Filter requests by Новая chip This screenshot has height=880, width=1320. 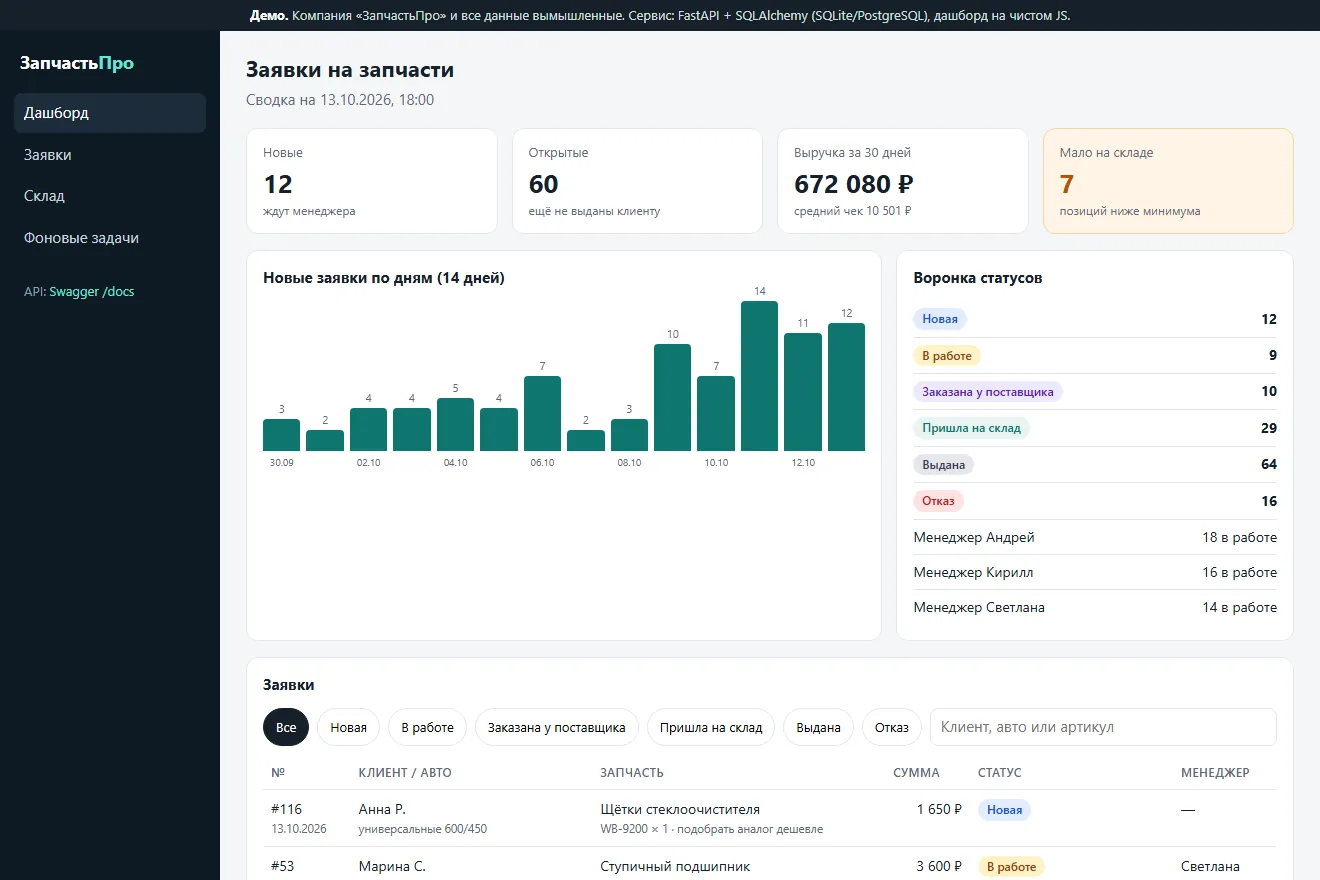[348, 727]
